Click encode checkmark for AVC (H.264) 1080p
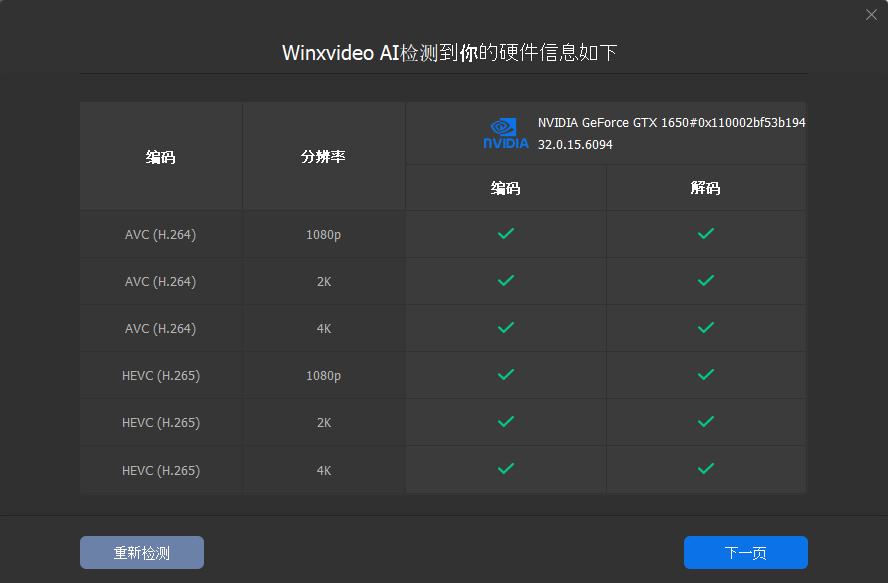The image size is (888, 583). pyautogui.click(x=506, y=234)
